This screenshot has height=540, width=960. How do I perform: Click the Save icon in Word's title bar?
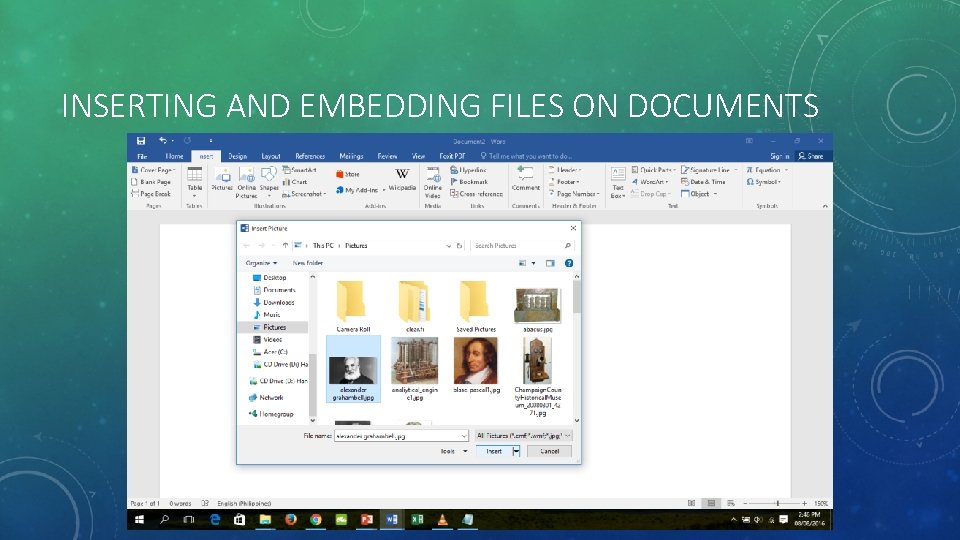coord(141,141)
